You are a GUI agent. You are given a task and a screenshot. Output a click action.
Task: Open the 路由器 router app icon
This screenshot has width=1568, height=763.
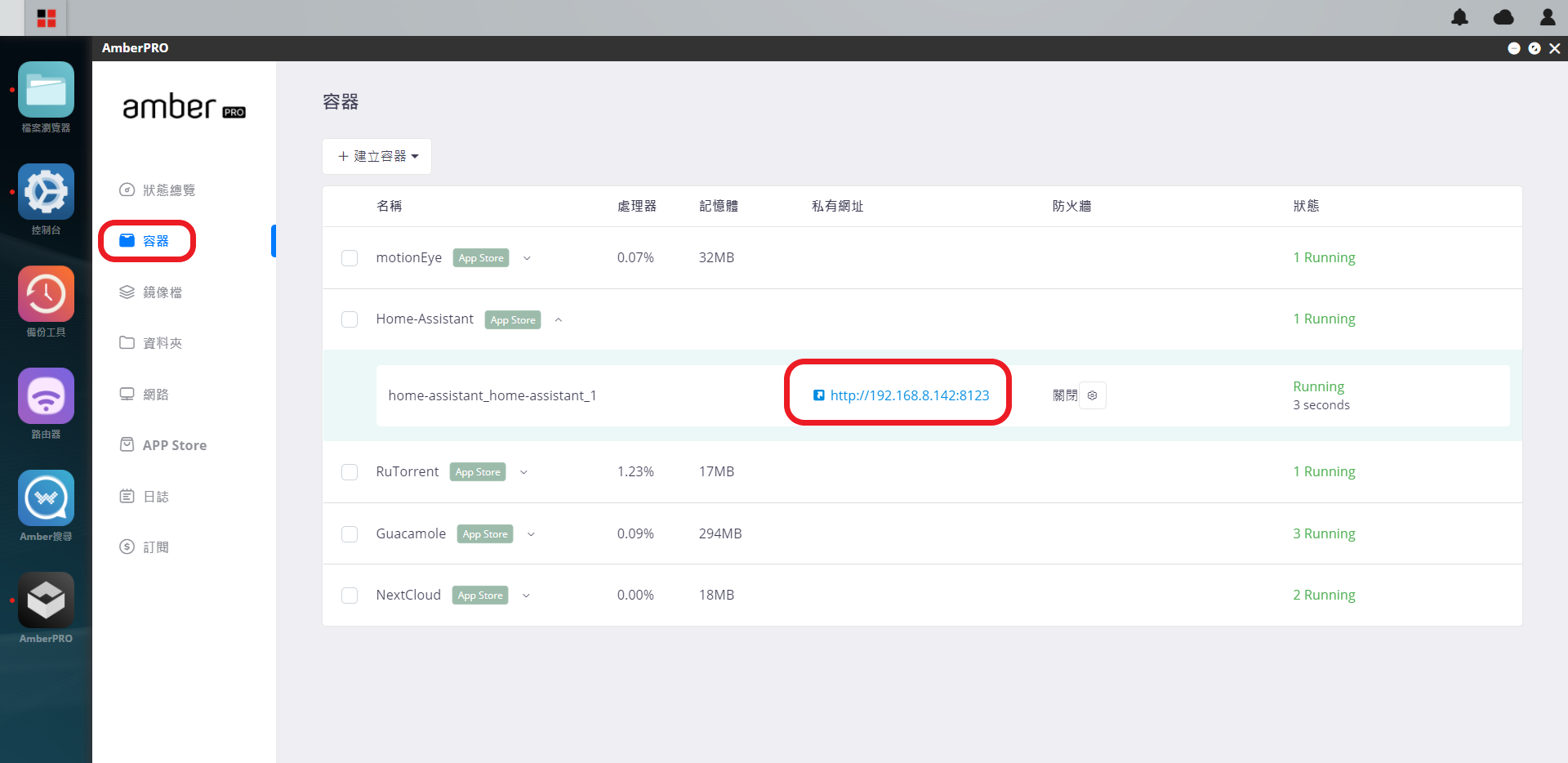[x=46, y=396]
